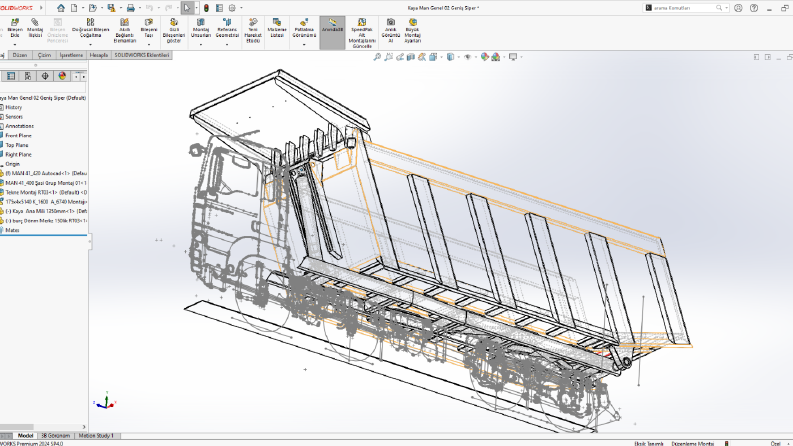
Task: Open the dropdown arrow beside Save
Action: 120,8
